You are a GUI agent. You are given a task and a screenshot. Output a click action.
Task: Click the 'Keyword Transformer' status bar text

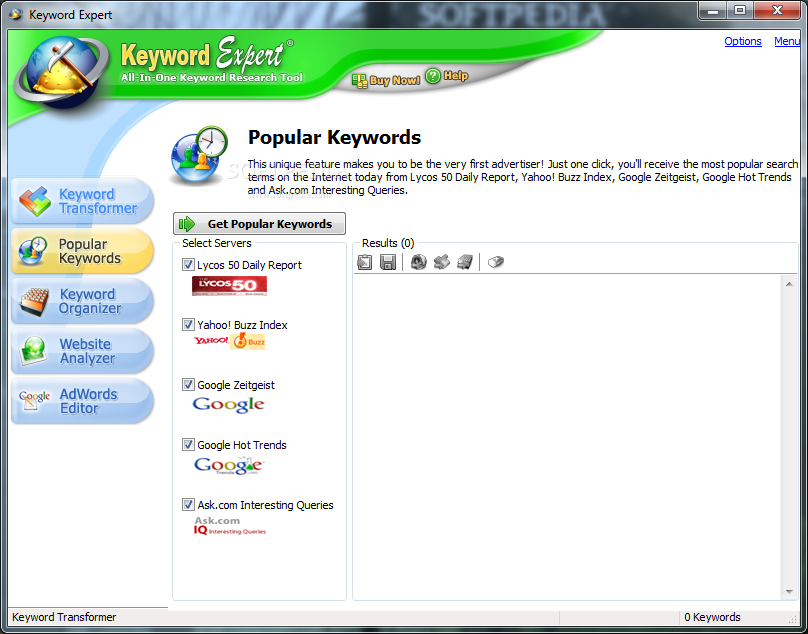[x=64, y=617]
